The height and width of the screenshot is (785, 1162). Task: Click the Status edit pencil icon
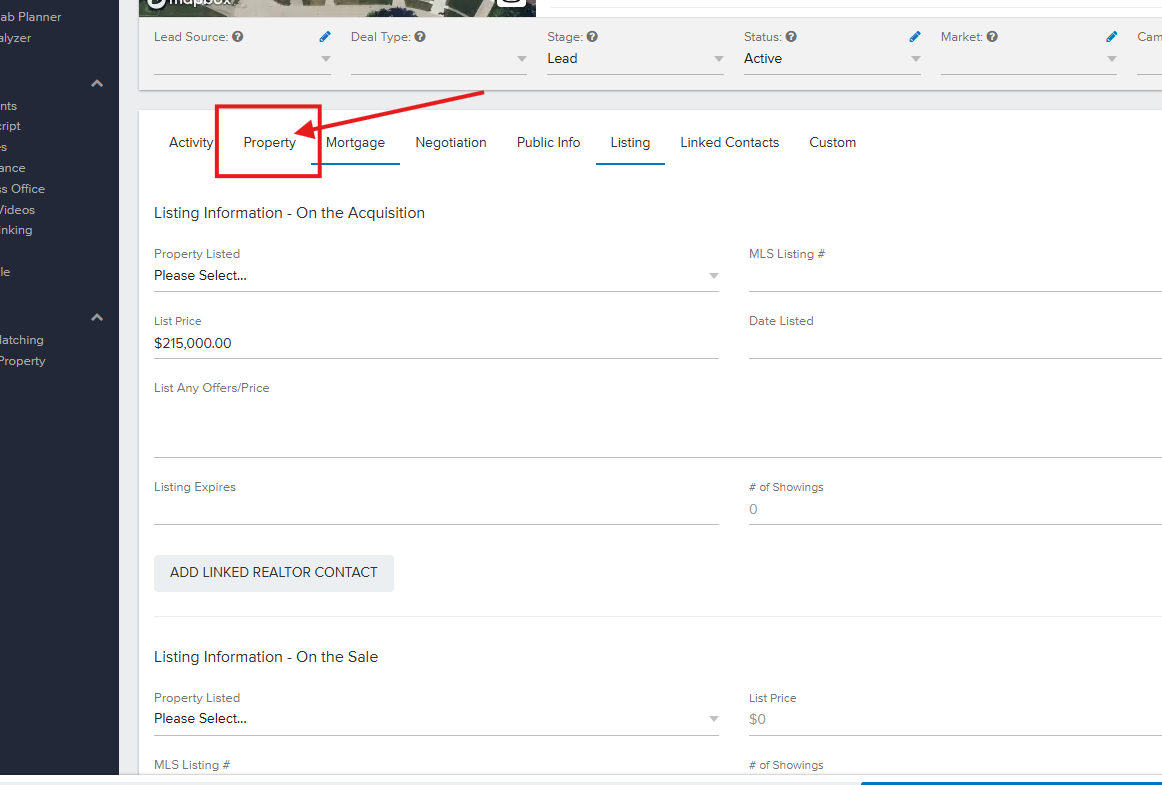pyautogui.click(x=914, y=37)
